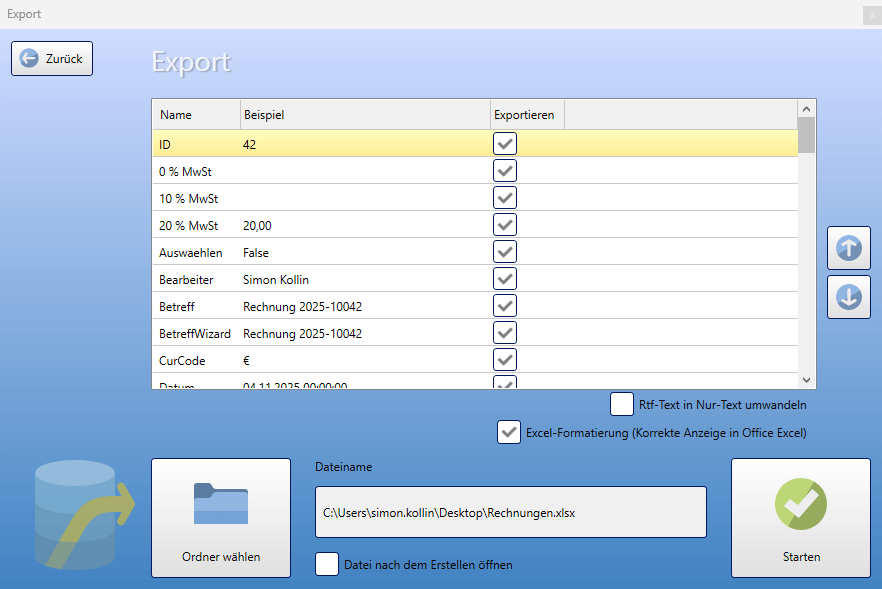Viewport: 882px width, 589px height.
Task: Click the green checkmark icon on Starten
Action: [800, 504]
